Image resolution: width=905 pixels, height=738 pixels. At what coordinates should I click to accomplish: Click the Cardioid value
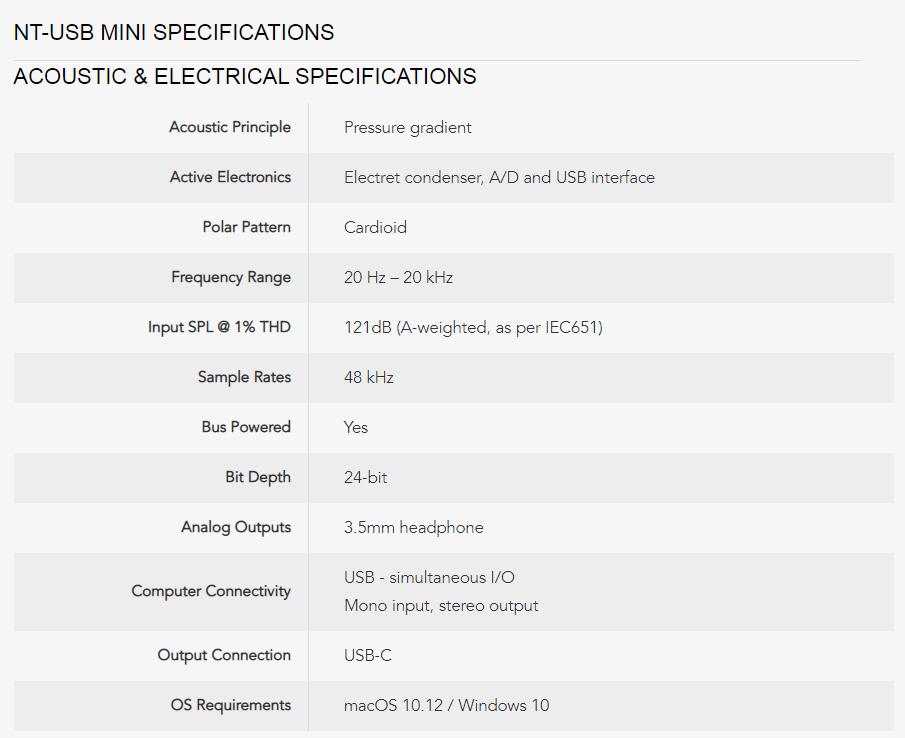coord(375,227)
